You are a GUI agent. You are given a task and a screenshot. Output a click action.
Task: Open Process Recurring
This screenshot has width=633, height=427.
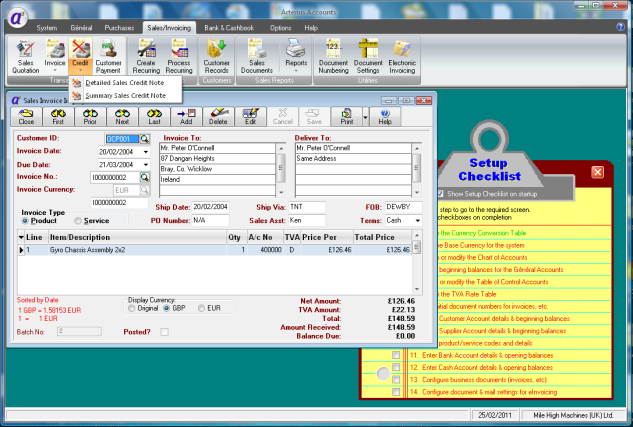(x=179, y=57)
